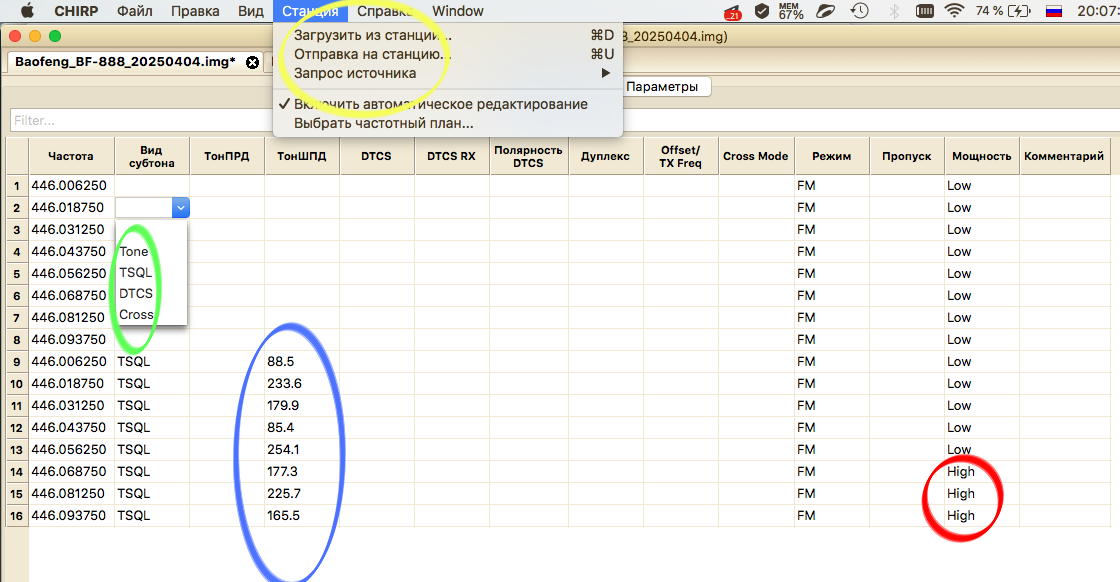The image size is (1120, 582).
Task: Click the 'Пропуск' column header
Action: pos(906,156)
